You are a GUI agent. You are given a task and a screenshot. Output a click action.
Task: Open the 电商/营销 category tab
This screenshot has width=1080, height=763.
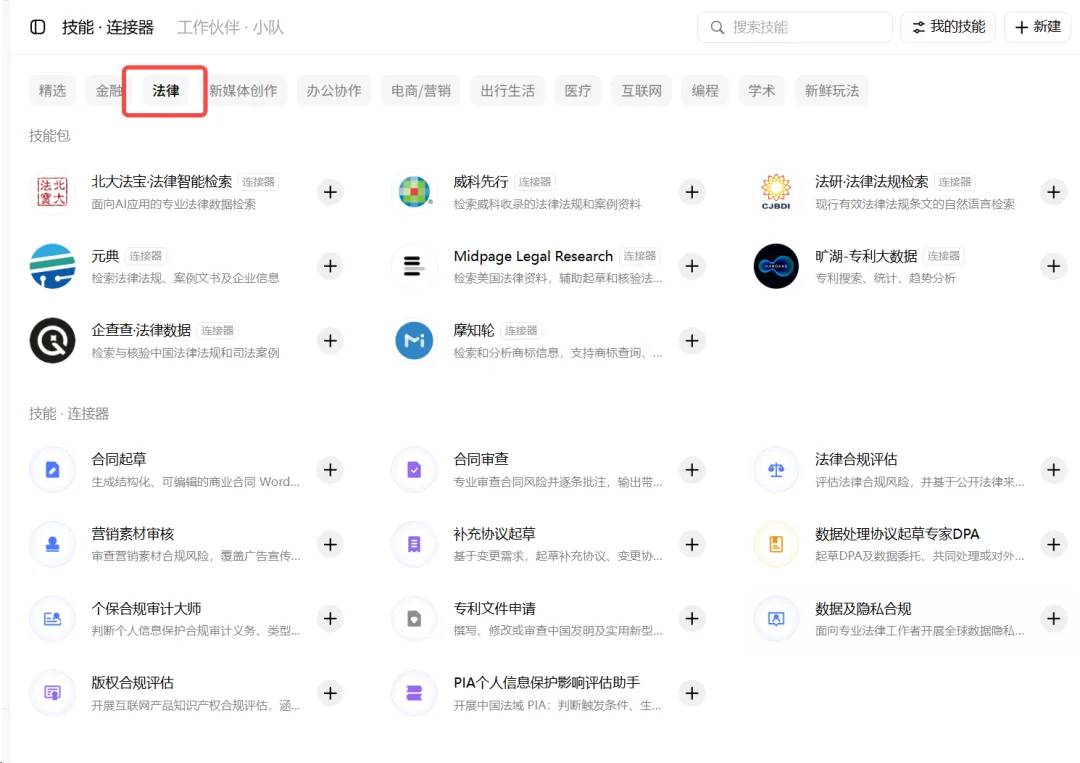point(421,90)
